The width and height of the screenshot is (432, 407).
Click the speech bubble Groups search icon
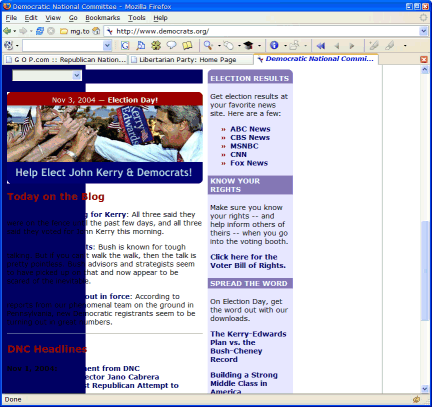coord(171,45)
